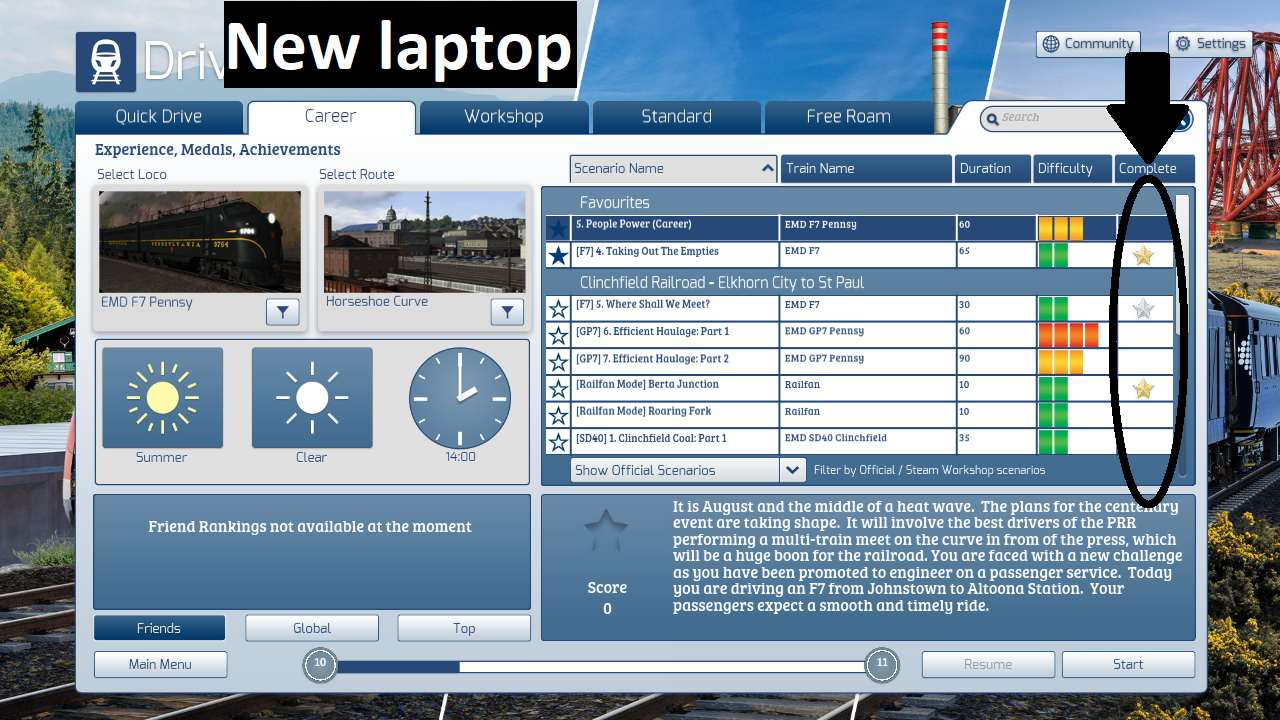
Task: Click the experience progress bar
Action: click(x=601, y=666)
